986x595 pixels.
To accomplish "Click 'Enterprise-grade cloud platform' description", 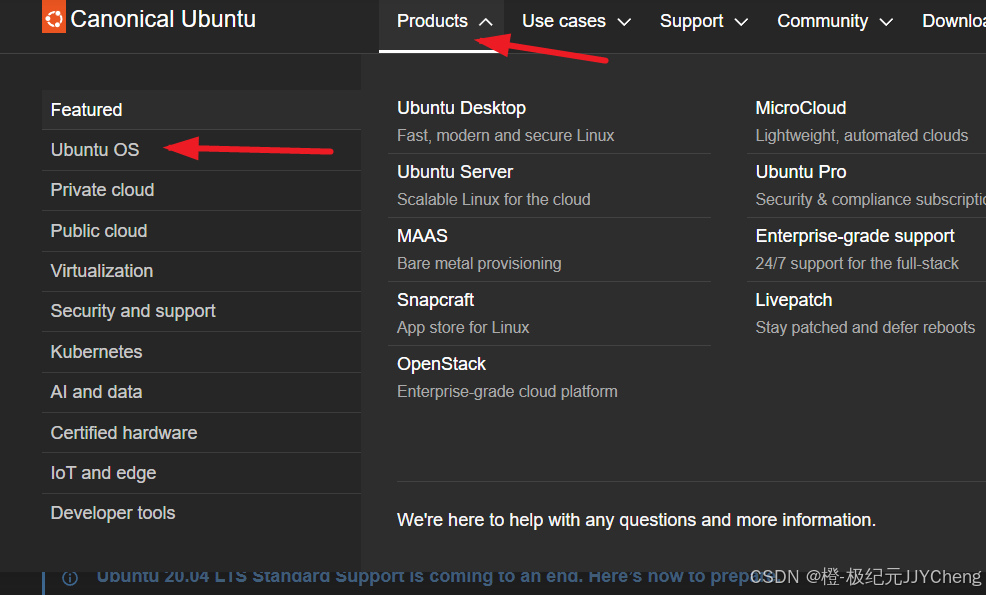I will (x=507, y=392).
